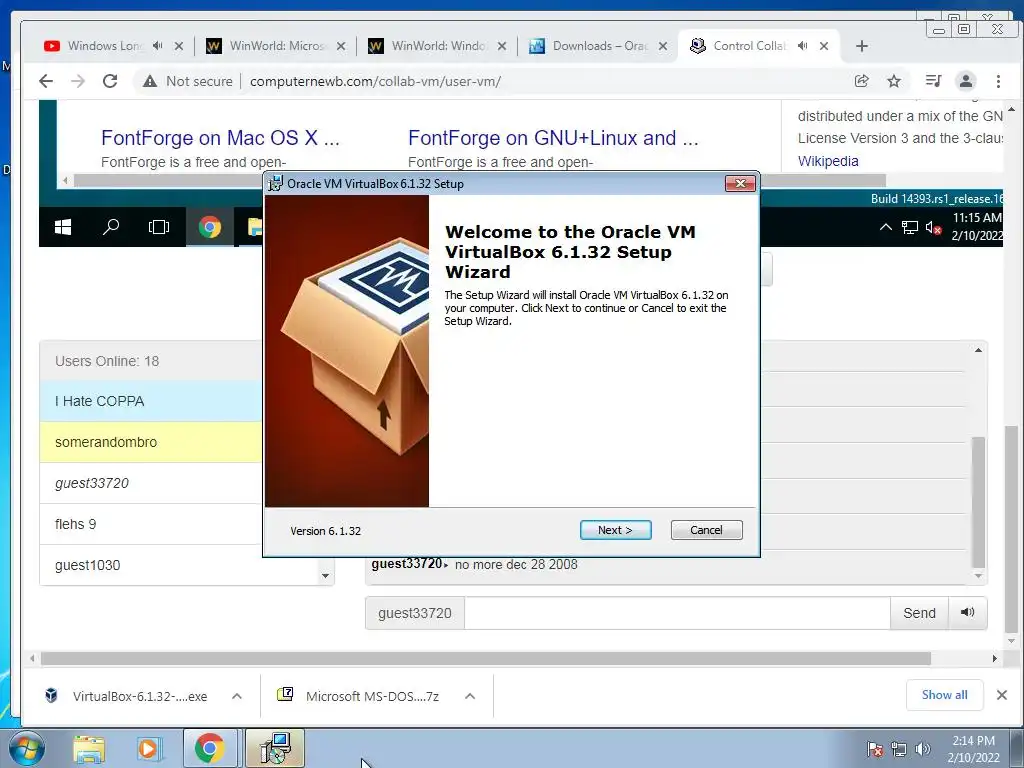Click the Chrome icon in VM taskbar
This screenshot has width=1024, height=768.
coord(210,227)
